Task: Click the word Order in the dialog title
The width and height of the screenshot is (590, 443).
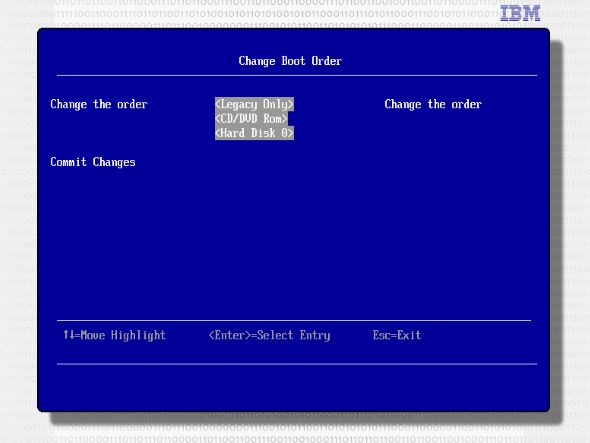Action: [x=327, y=61]
